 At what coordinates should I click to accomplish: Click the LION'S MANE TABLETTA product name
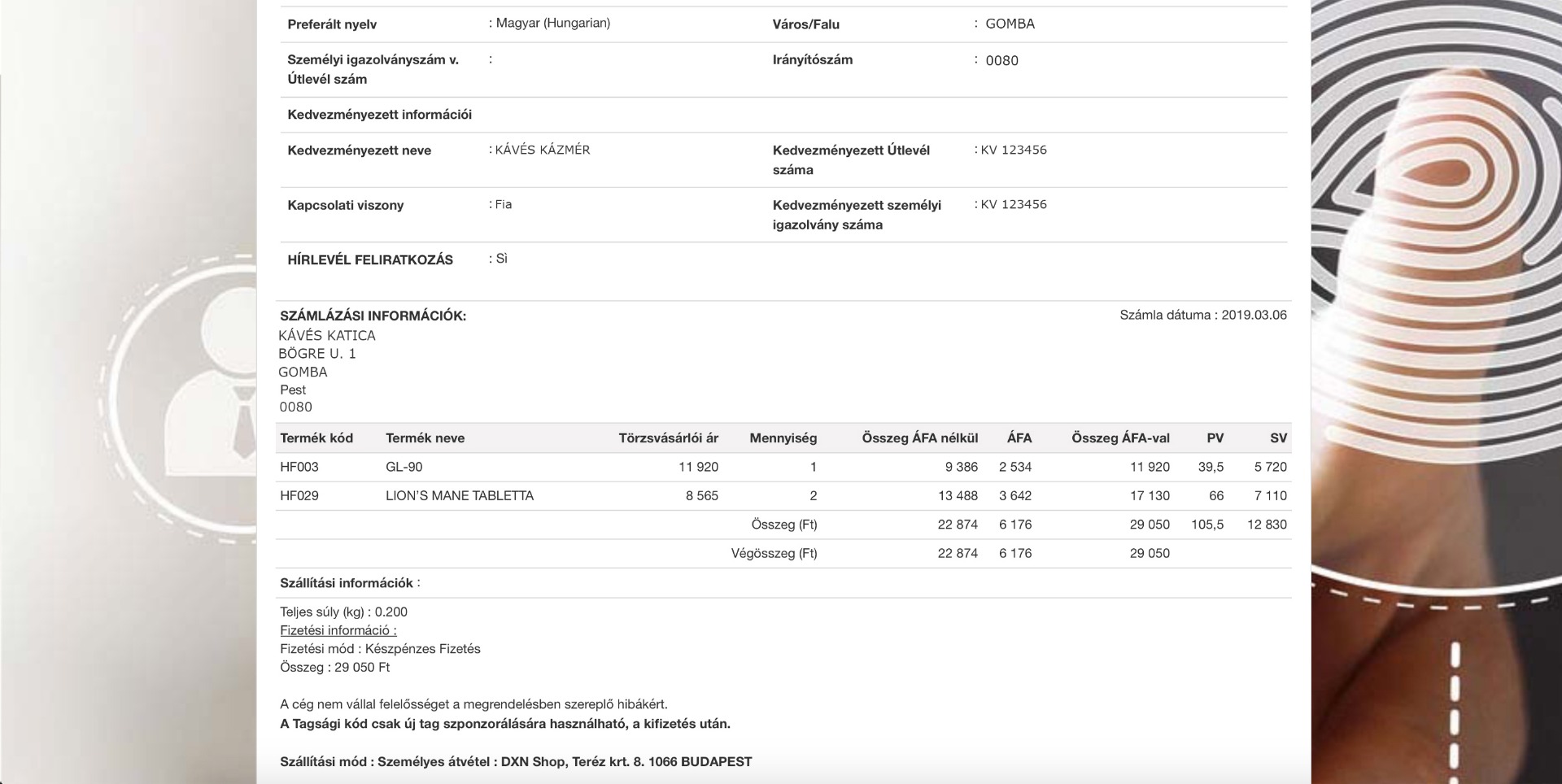tap(460, 496)
